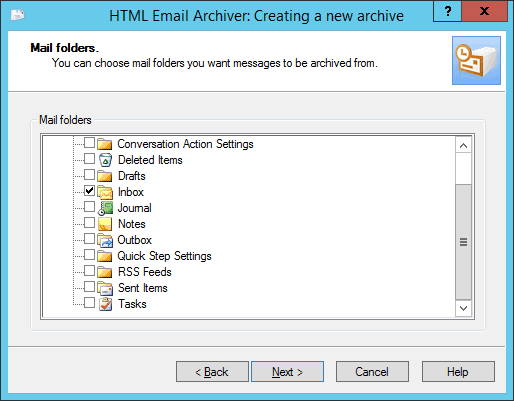Cancel the archive wizard
This screenshot has height=401, width=514.
pos(372,372)
